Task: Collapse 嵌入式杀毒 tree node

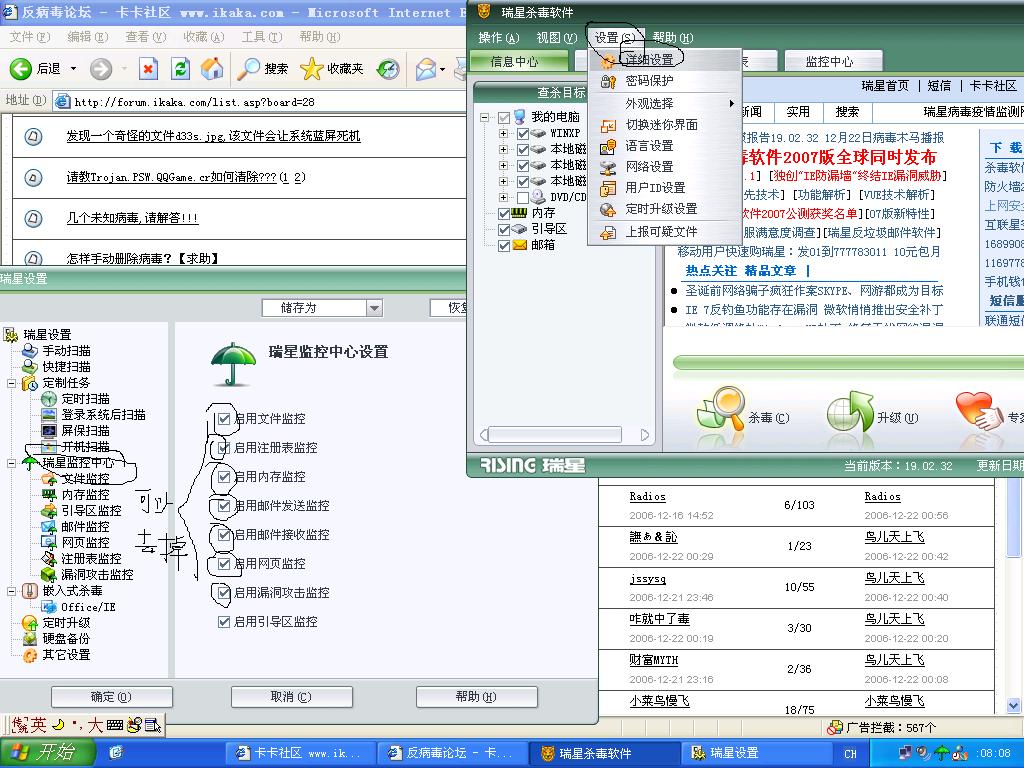Action: coord(12,591)
